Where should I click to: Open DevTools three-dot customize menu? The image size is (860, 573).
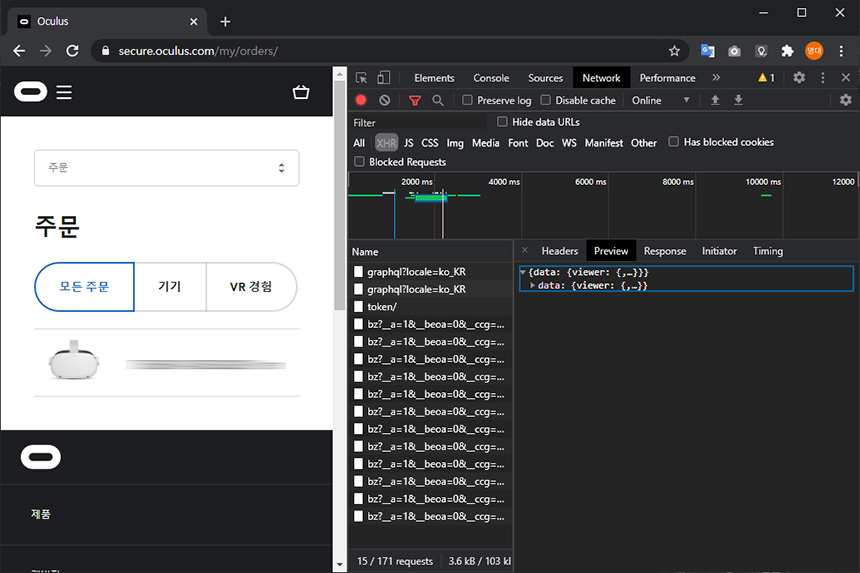[x=823, y=78]
